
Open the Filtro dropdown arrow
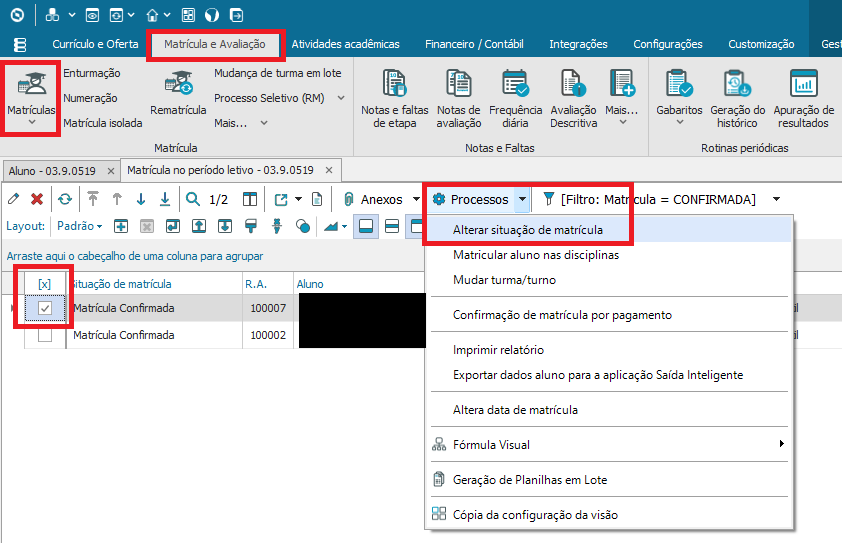click(x=776, y=199)
